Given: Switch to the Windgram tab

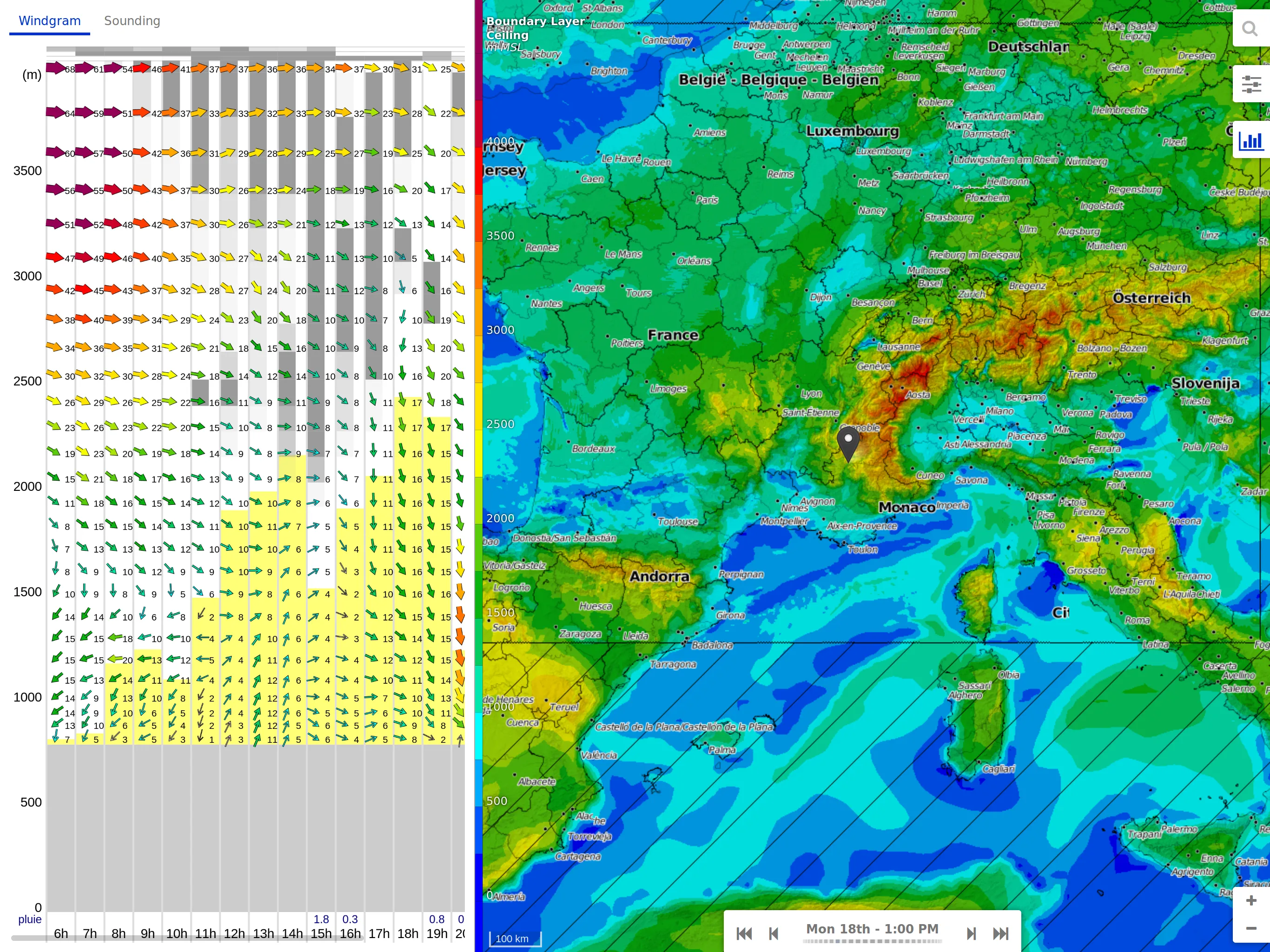Looking at the screenshot, I should coord(49,20).
